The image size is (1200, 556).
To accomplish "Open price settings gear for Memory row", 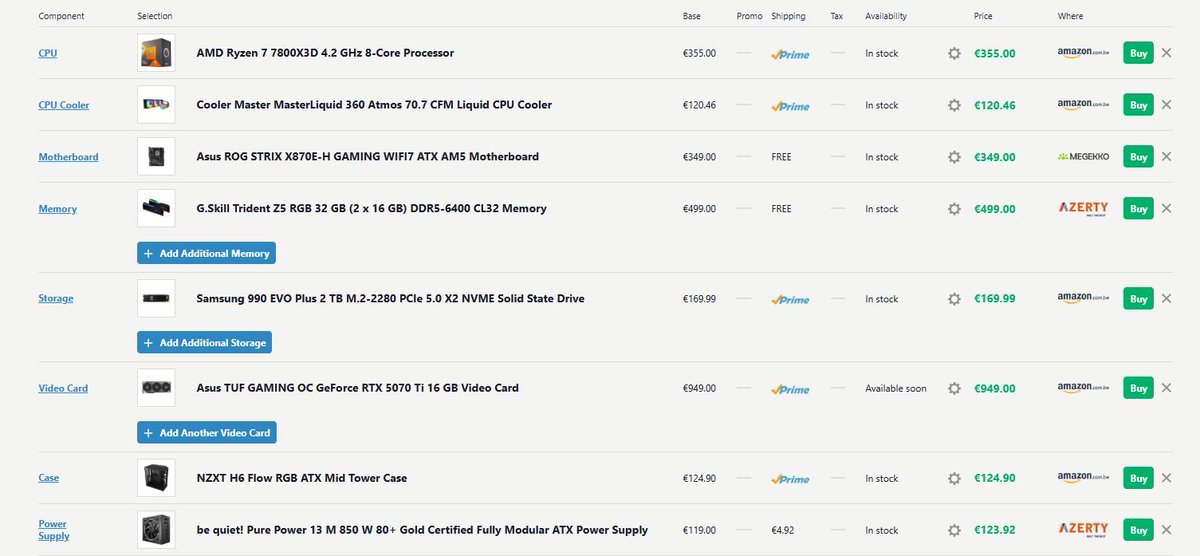I will tap(954, 209).
